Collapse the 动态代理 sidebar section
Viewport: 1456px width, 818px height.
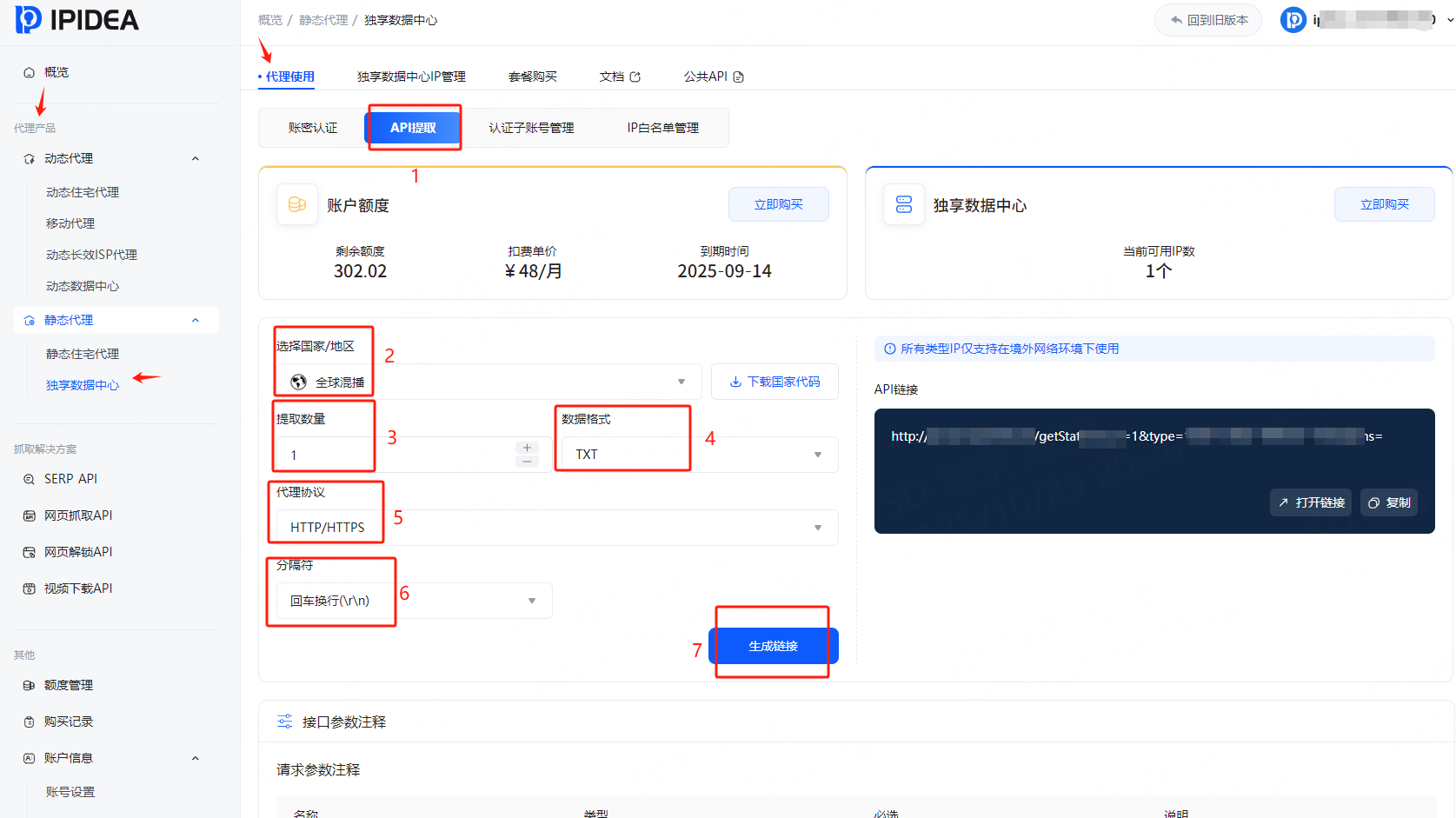click(196, 158)
